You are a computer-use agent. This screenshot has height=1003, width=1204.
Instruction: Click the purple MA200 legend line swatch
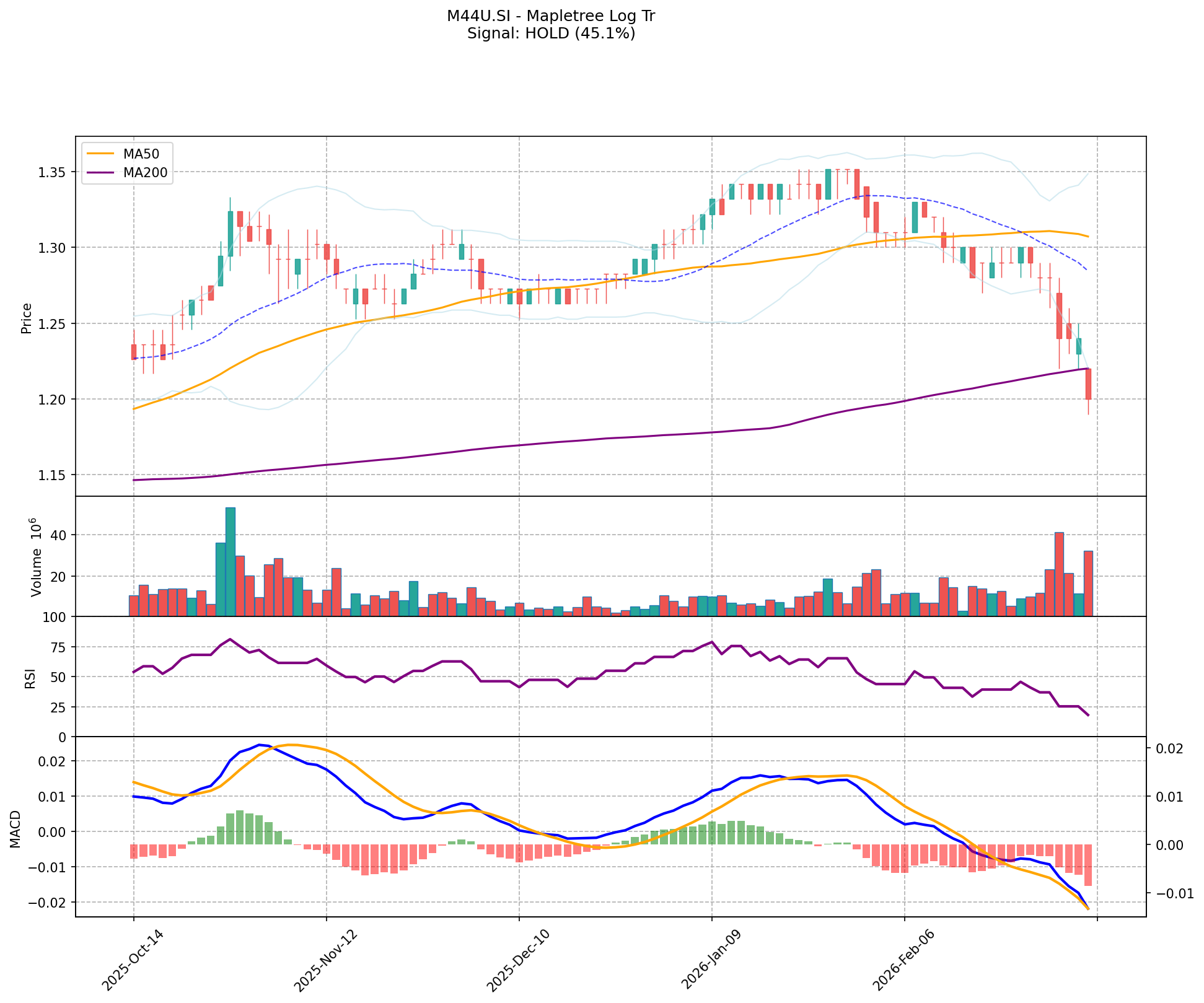pos(100,173)
